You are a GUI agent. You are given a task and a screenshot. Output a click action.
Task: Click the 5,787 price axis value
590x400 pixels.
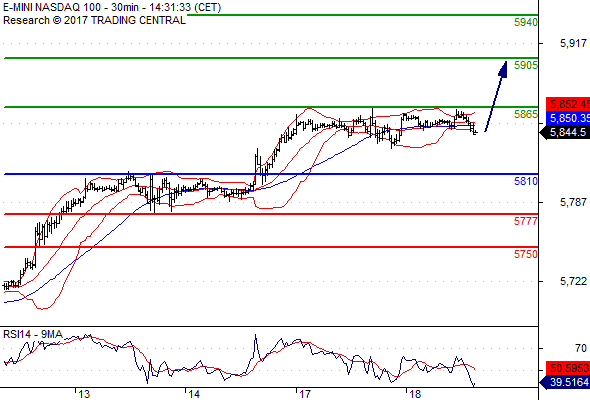pos(573,202)
